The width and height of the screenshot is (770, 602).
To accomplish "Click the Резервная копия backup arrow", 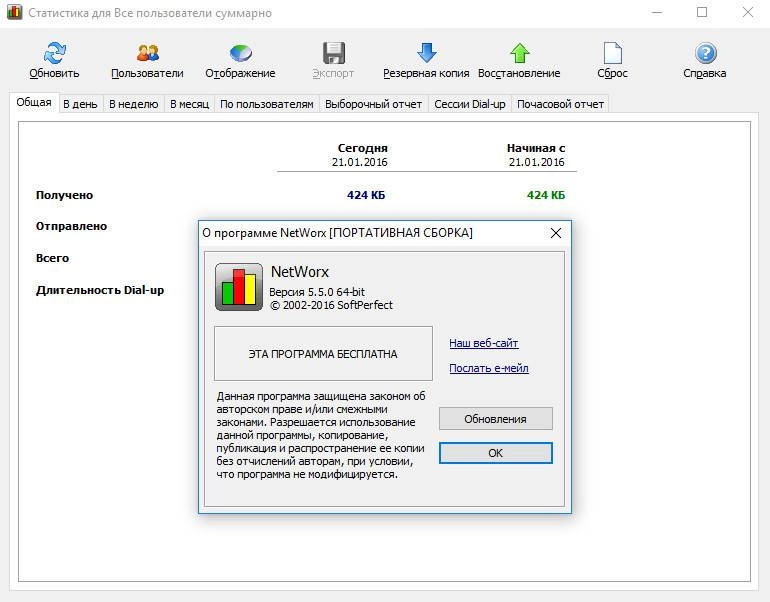I will (x=426, y=53).
